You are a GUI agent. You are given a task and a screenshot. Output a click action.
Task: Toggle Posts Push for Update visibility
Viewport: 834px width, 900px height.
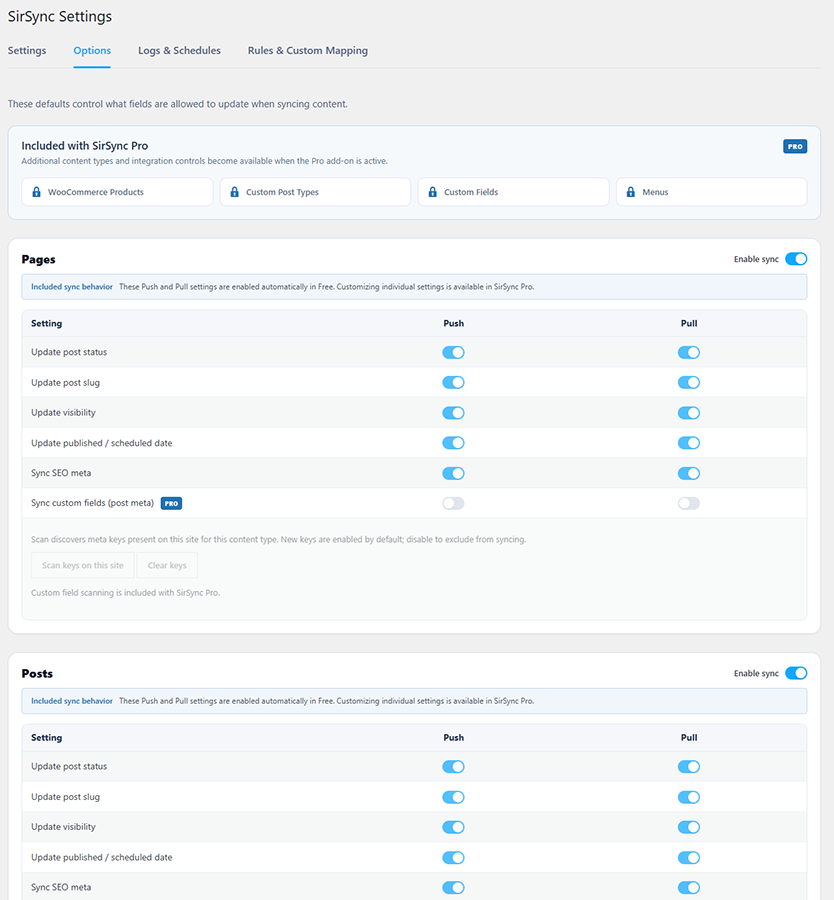[x=453, y=827]
